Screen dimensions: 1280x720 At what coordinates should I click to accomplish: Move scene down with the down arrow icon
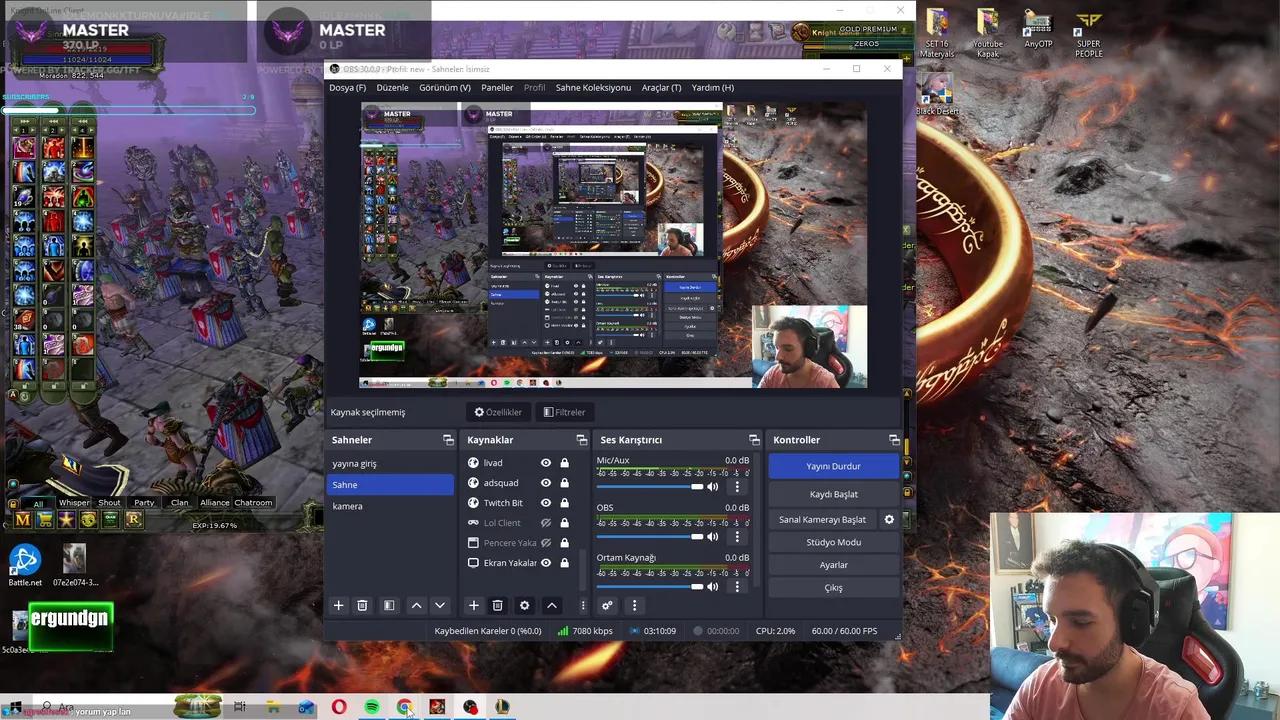(440, 605)
